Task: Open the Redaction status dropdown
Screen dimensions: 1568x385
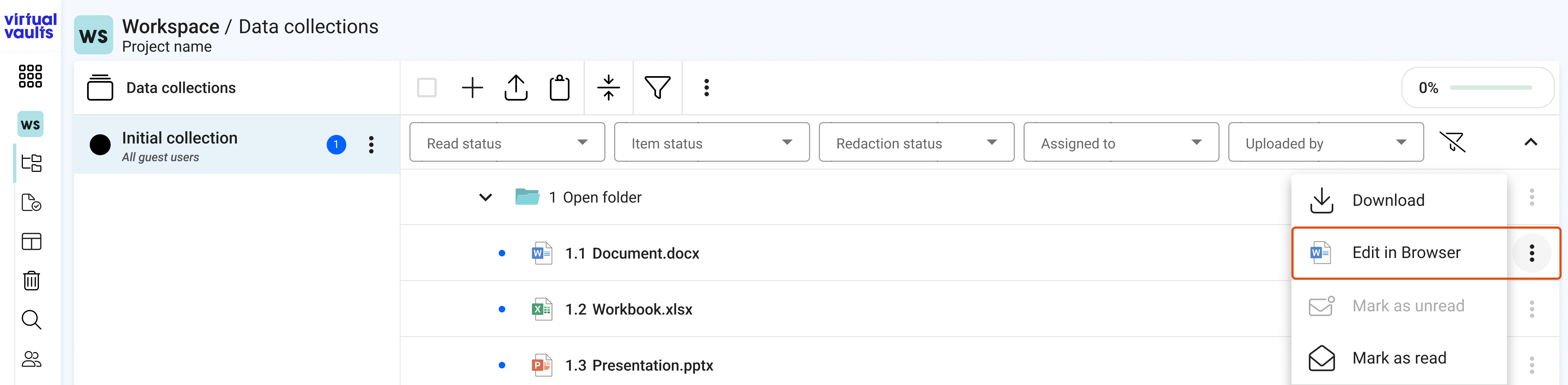Action: (x=916, y=142)
